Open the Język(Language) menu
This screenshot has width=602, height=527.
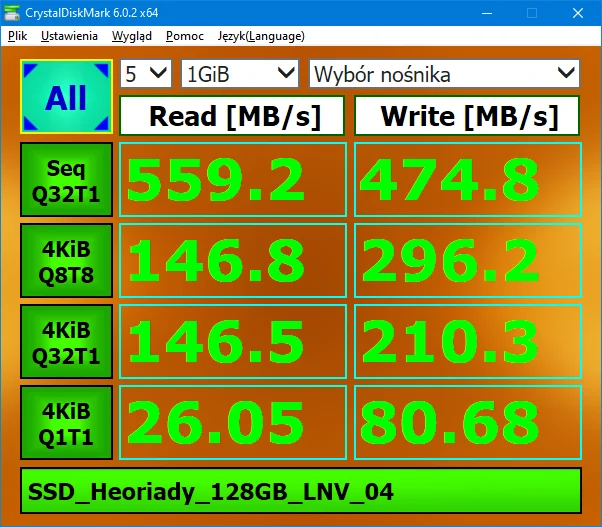(261, 36)
